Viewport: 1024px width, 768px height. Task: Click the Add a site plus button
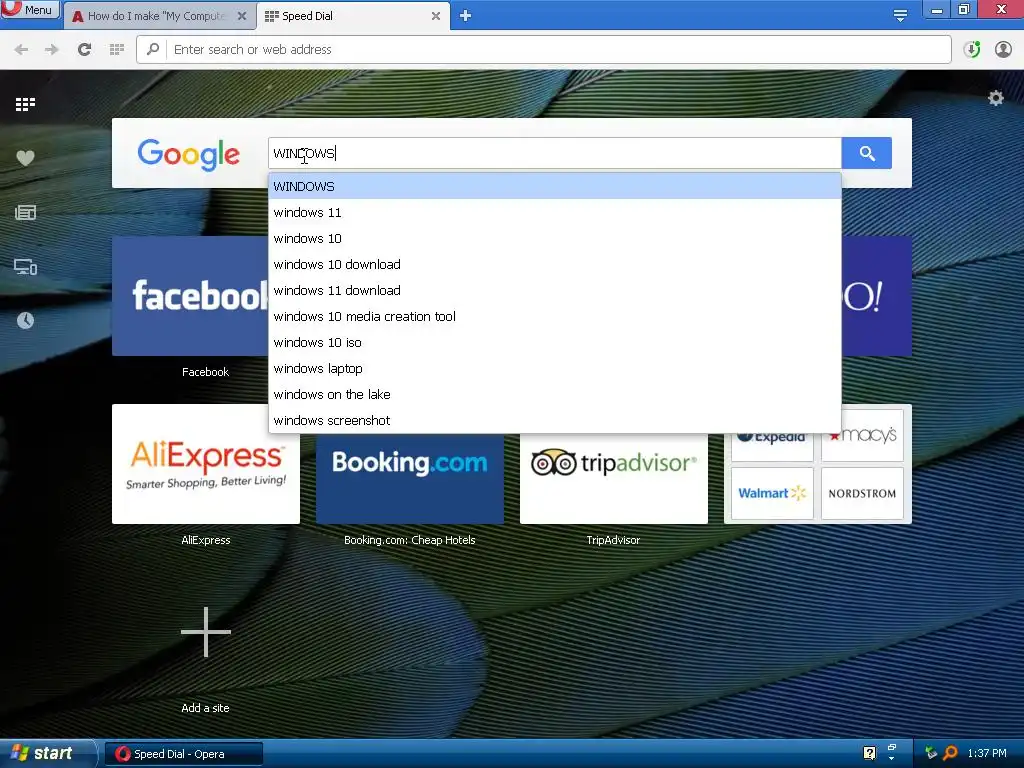coord(206,632)
